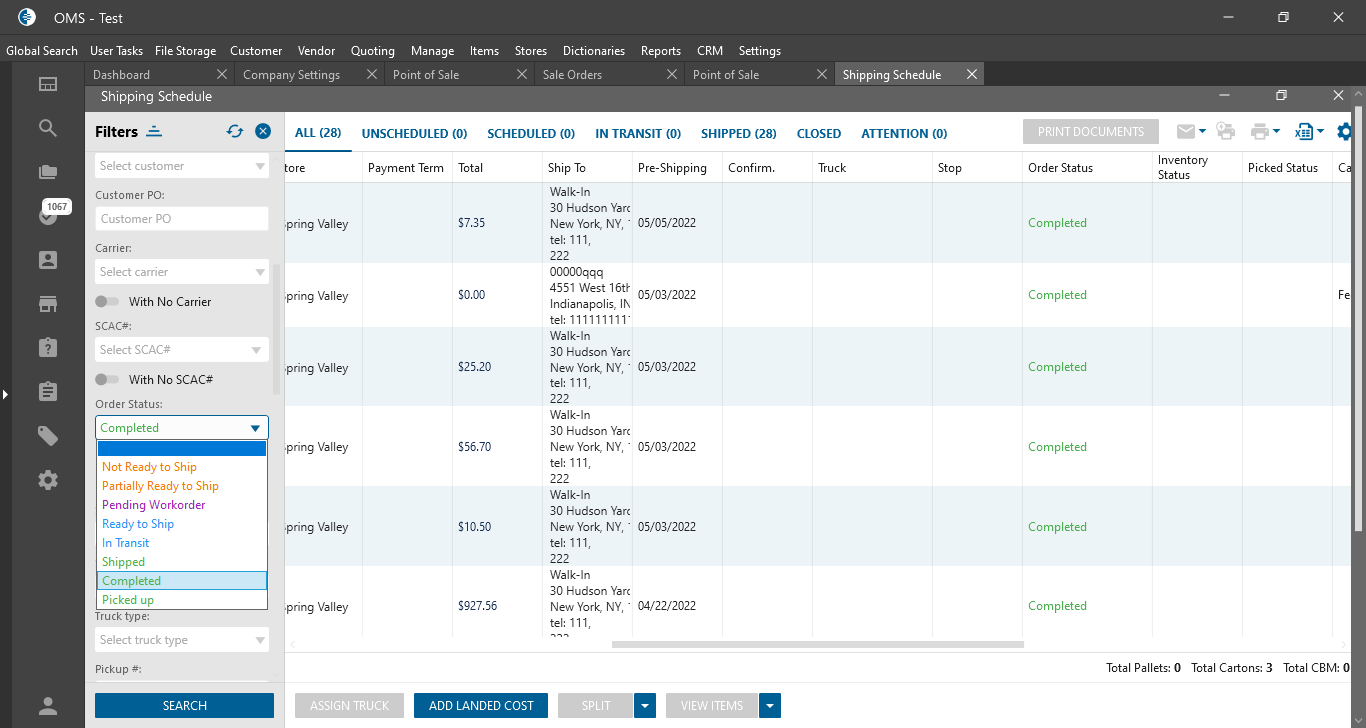Open grid settings via the blue gear icon

point(1345,131)
